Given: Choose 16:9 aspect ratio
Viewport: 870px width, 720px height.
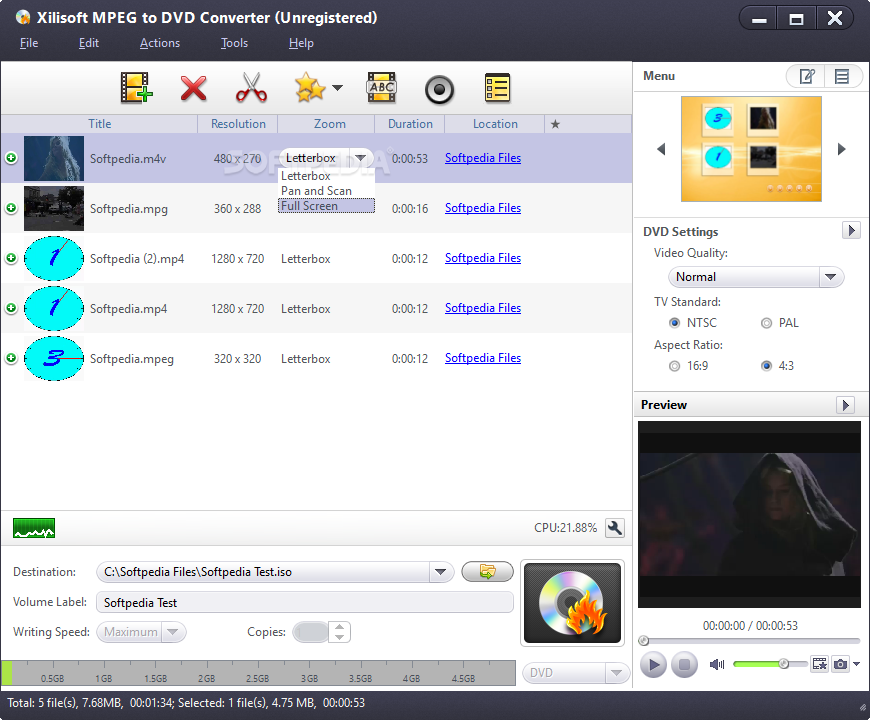Looking at the screenshot, I should tap(675, 366).
